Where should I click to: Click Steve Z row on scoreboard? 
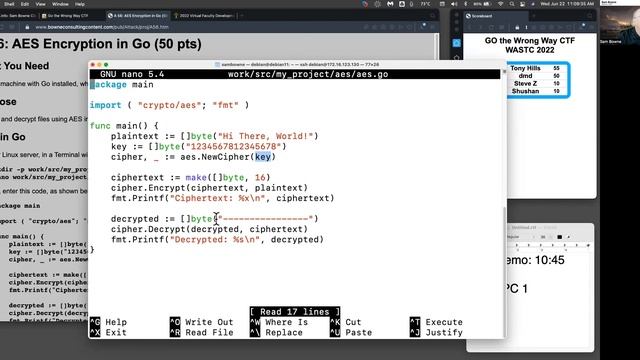click(x=535, y=83)
